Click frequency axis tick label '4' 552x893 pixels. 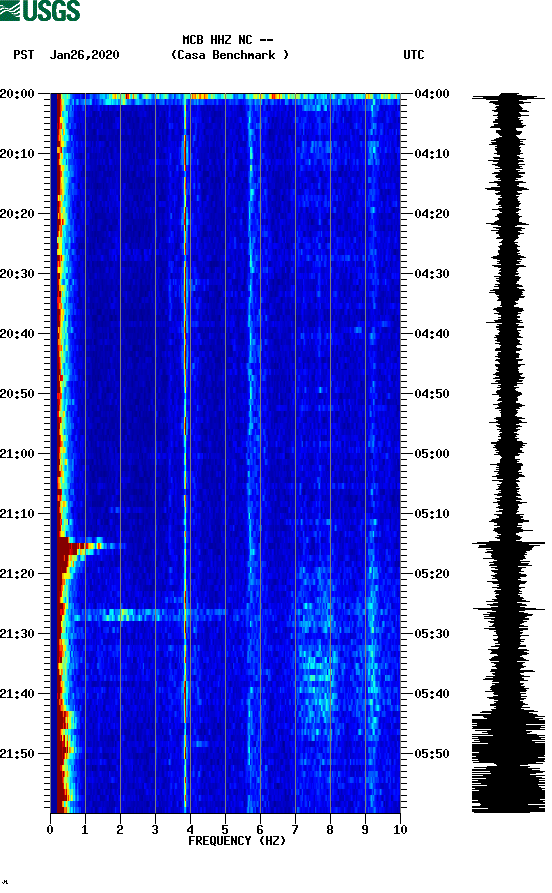click(x=190, y=830)
